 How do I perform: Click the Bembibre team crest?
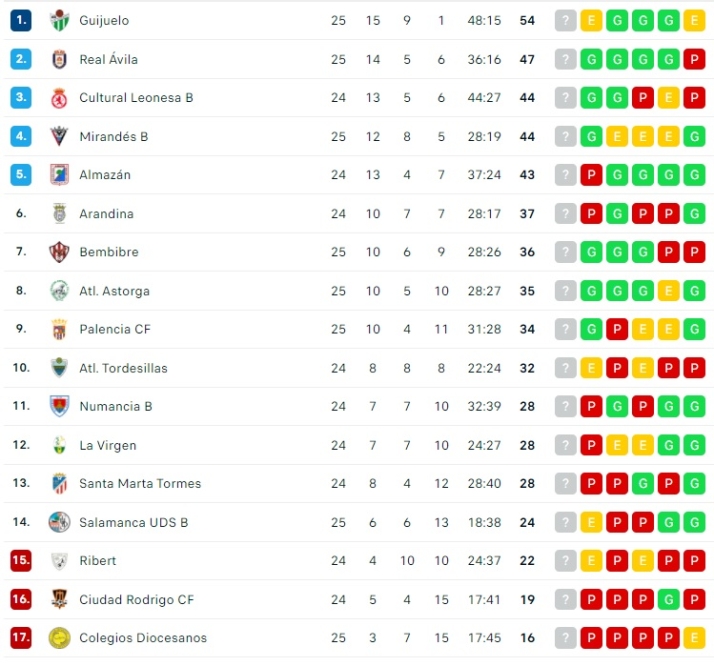tap(59, 252)
